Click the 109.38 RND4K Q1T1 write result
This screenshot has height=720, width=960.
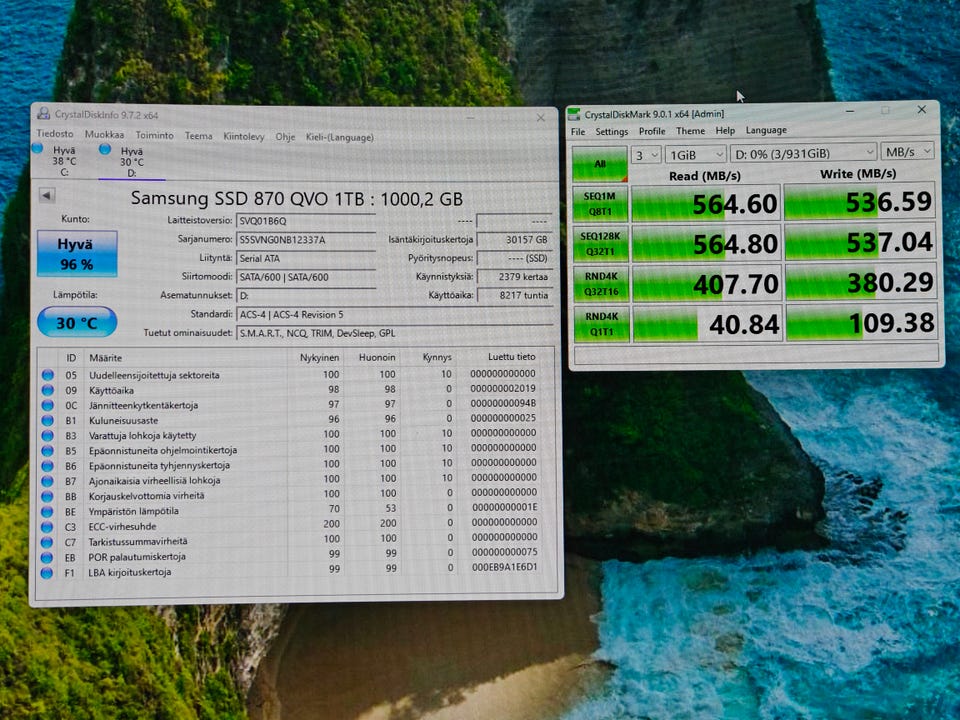pyautogui.click(x=861, y=323)
